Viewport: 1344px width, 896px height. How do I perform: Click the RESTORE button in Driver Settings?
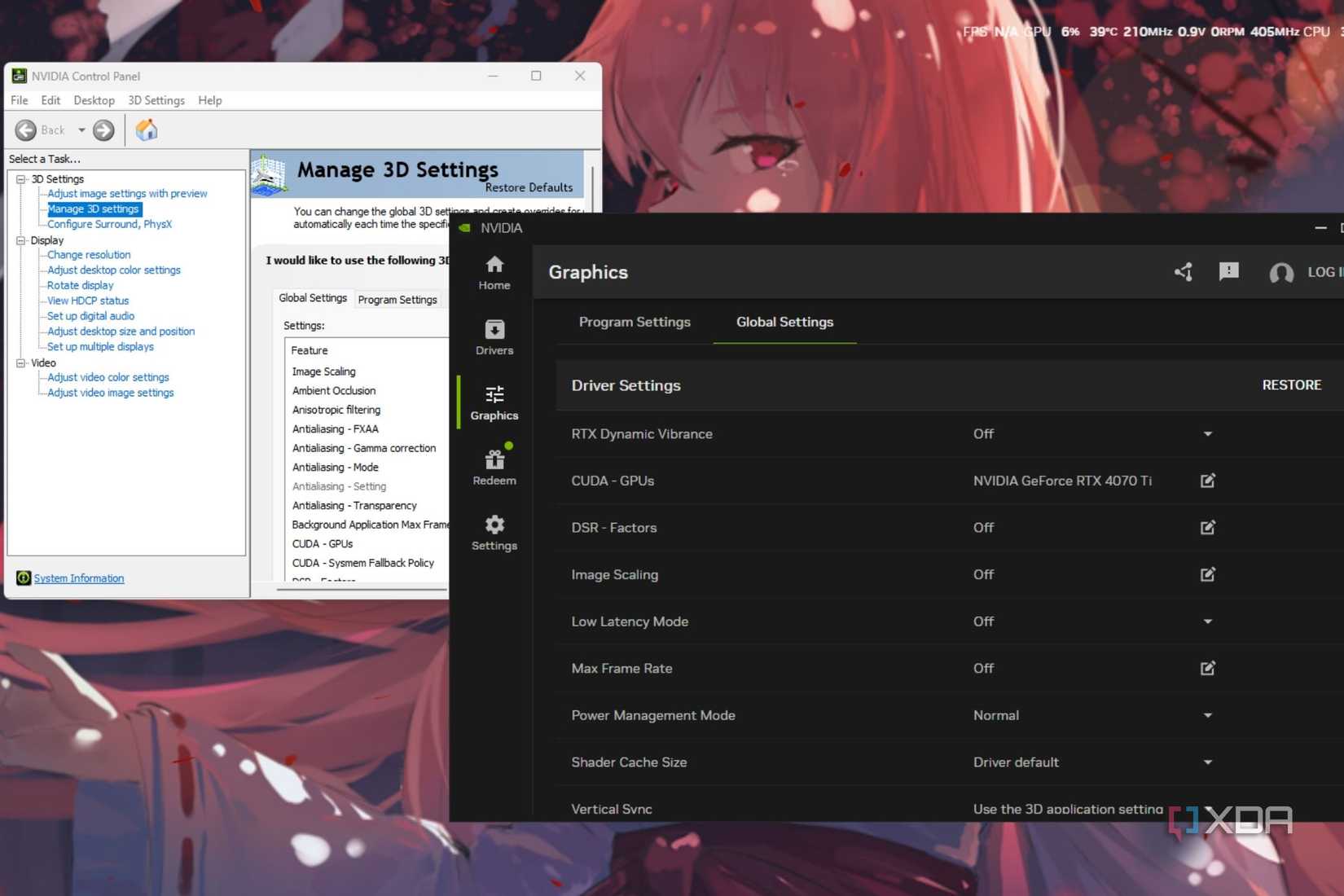coord(1291,384)
